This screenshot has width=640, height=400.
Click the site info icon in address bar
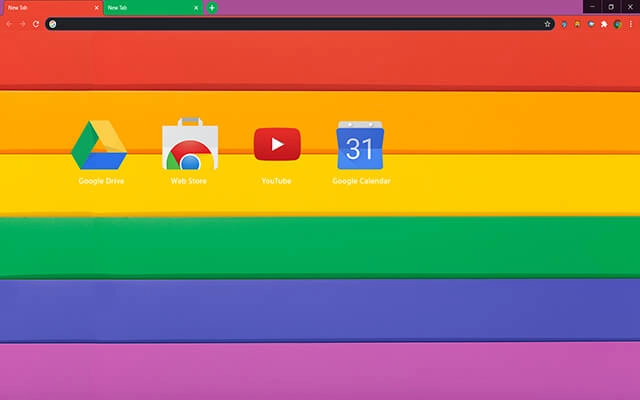(x=53, y=24)
